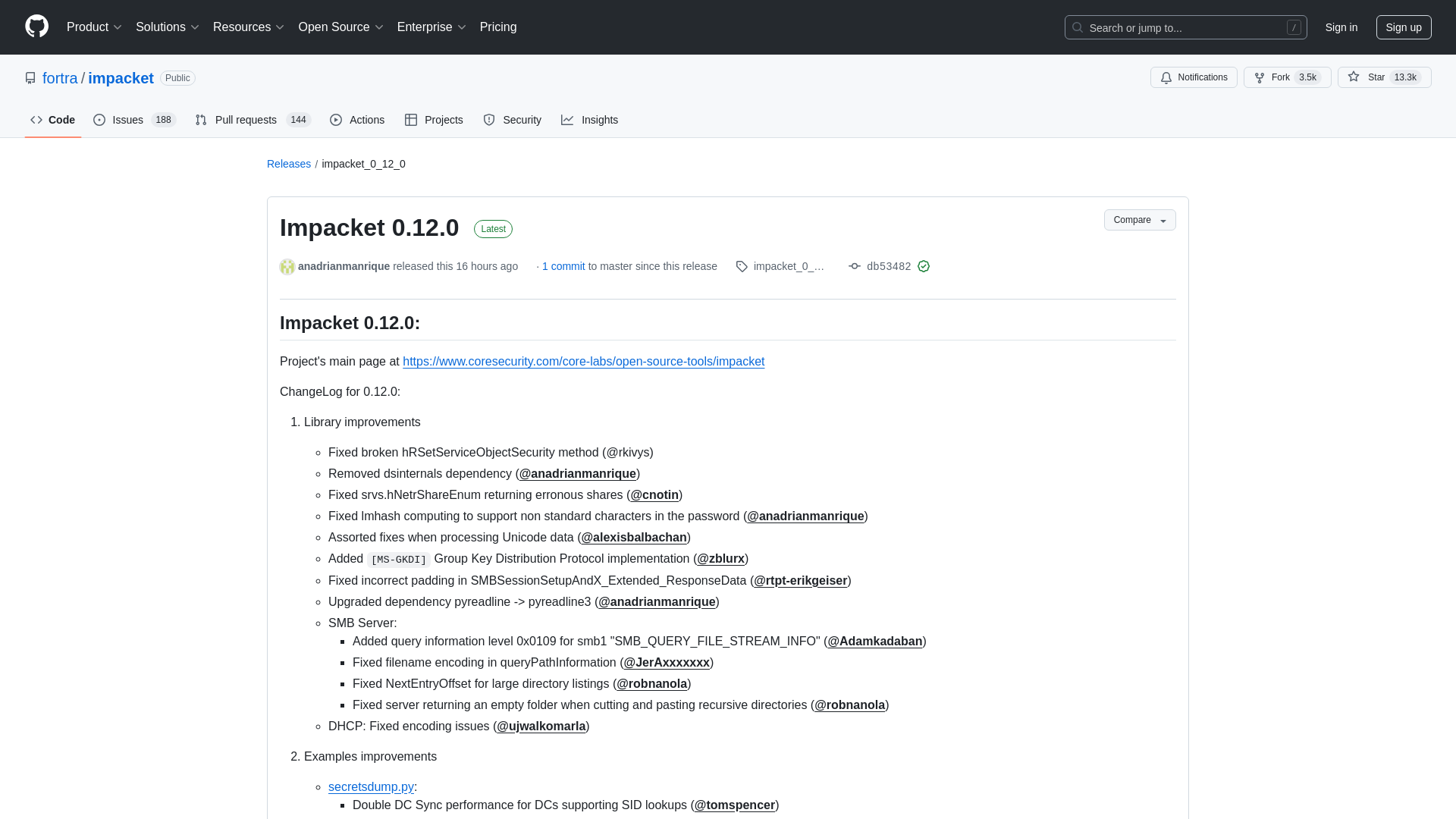Click the slash shortcut key icon in search
Viewport: 1456px width, 819px height.
(x=1294, y=27)
